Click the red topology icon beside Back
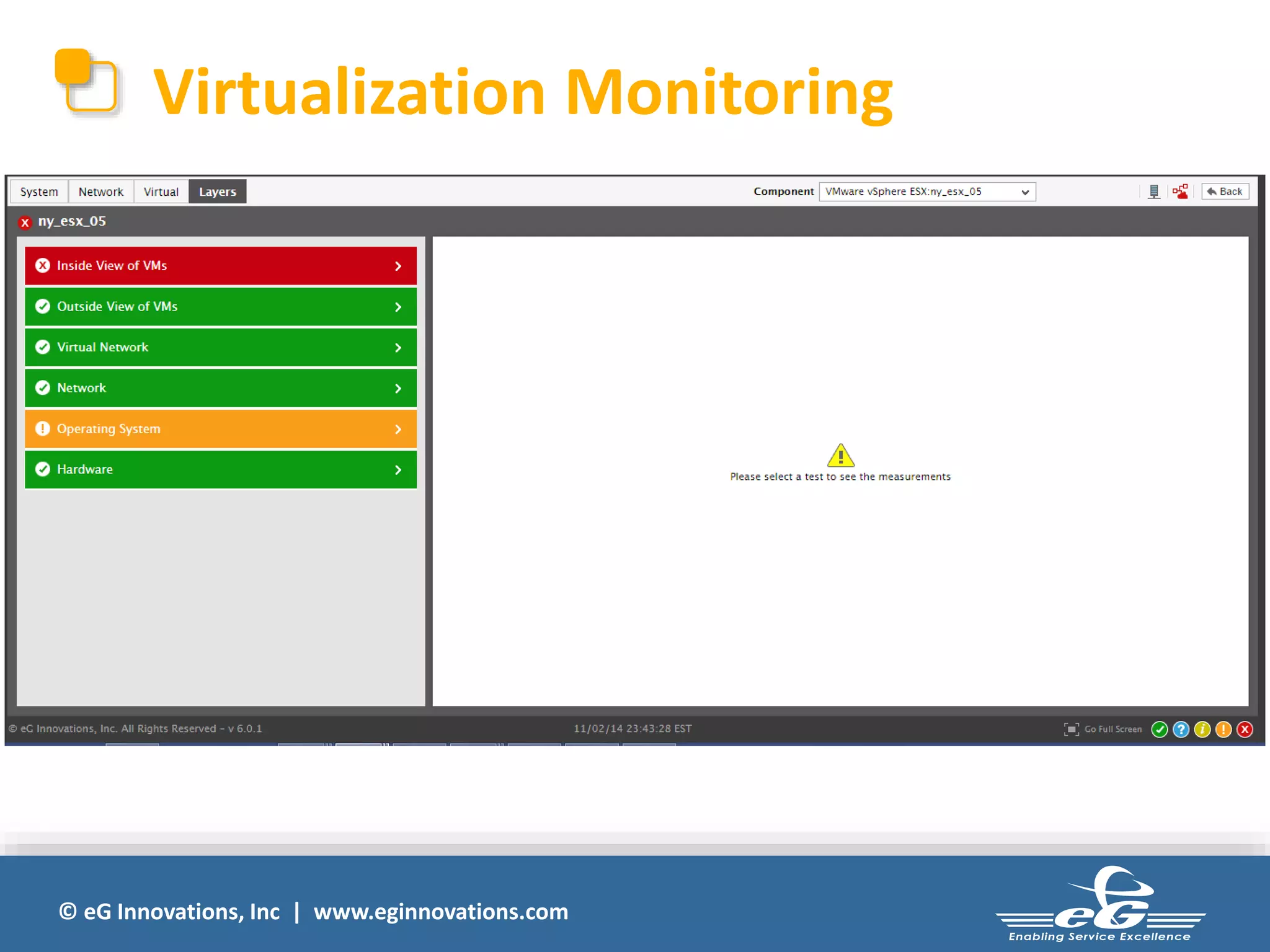 1181,192
